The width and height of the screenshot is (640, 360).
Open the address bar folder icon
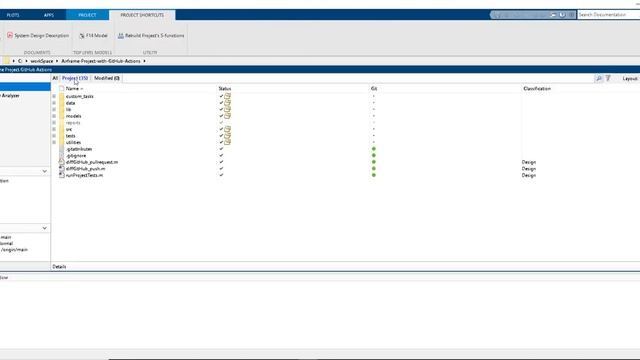coord(6,61)
